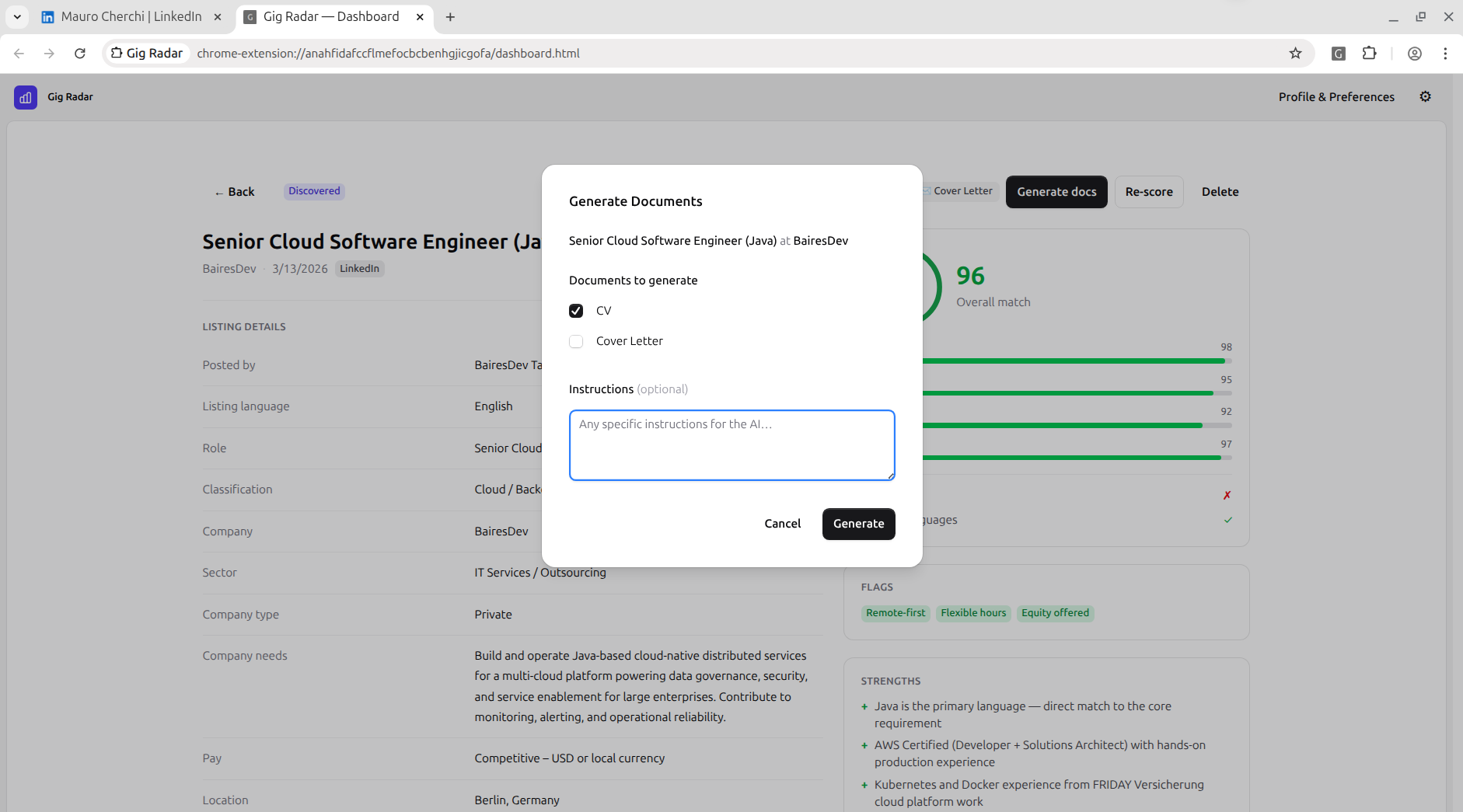Image resolution: width=1463 pixels, height=812 pixels.
Task: Cancel the Generate Documents dialog
Action: pyautogui.click(x=782, y=524)
